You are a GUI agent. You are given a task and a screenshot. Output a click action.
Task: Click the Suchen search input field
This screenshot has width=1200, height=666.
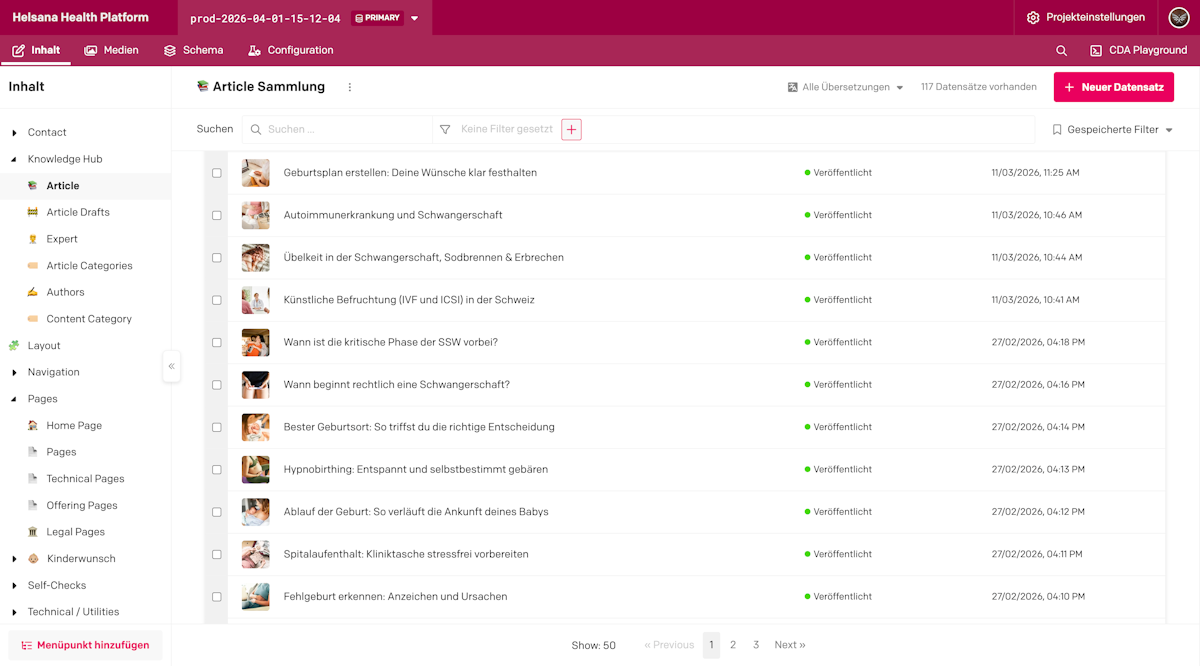click(x=337, y=129)
